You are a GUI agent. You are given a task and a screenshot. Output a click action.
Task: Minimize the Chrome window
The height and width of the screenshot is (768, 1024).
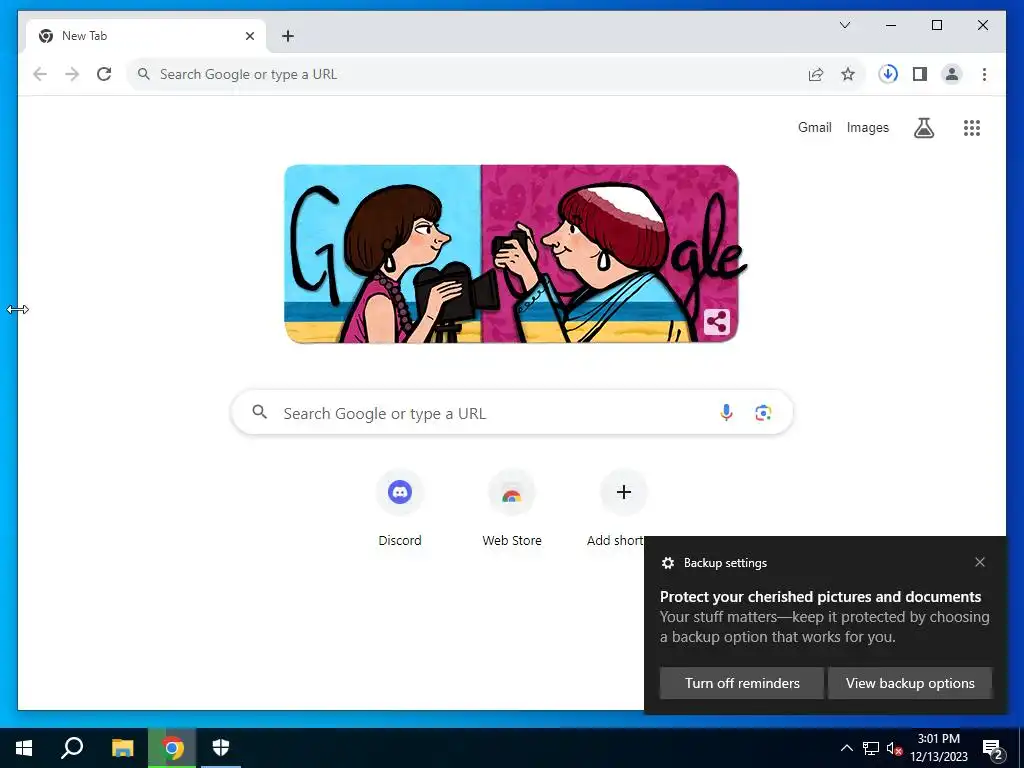point(891,25)
